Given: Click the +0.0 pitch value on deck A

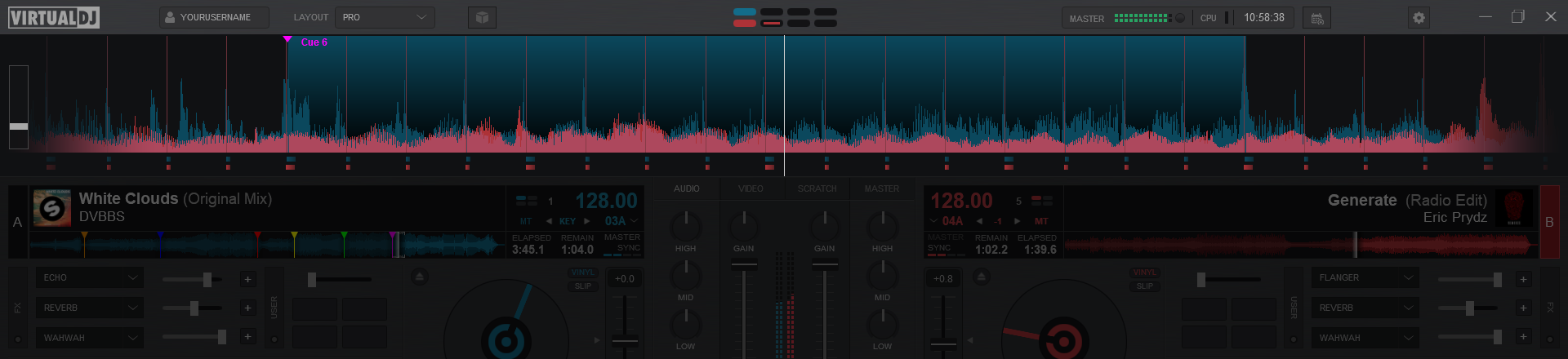Looking at the screenshot, I should [625, 279].
